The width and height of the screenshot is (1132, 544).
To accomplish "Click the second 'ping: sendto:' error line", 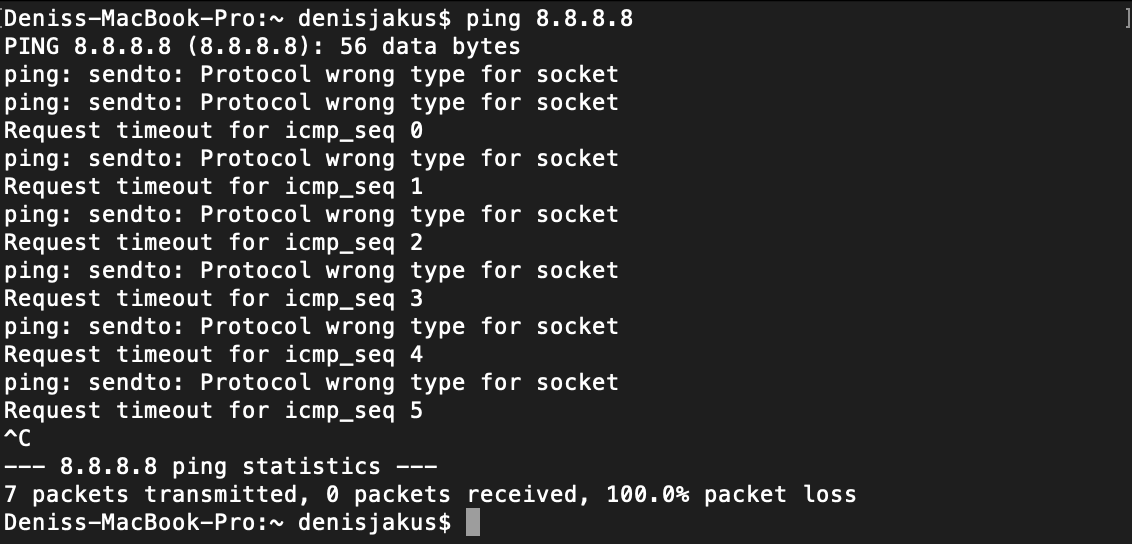I will (x=311, y=102).
